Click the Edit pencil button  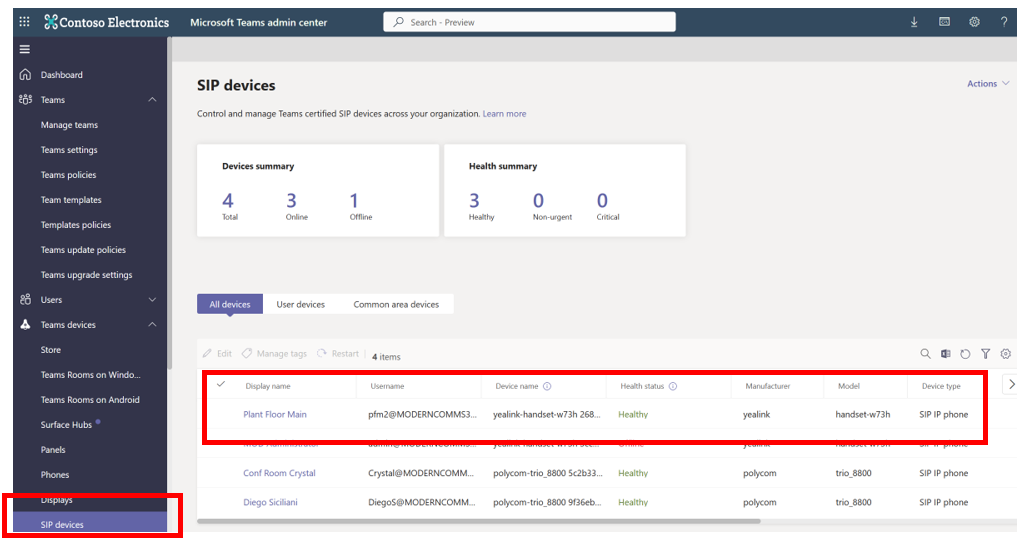coord(217,353)
